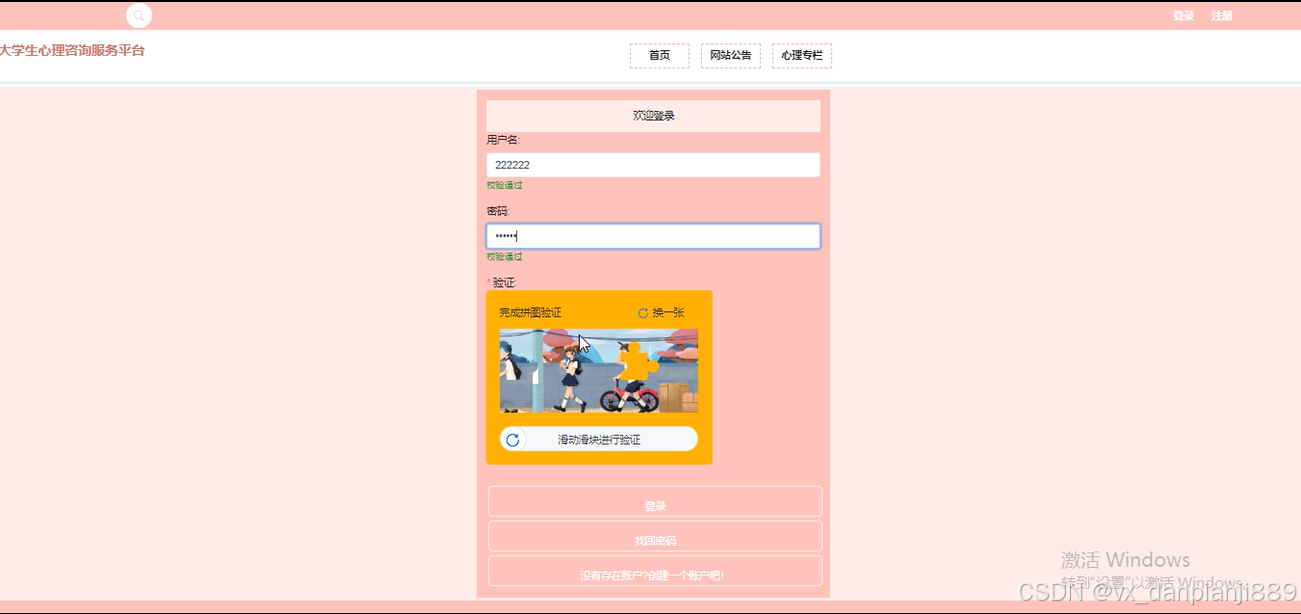Click 校验通过 text under the password field
This screenshot has height=614, width=1301.
[x=505, y=257]
